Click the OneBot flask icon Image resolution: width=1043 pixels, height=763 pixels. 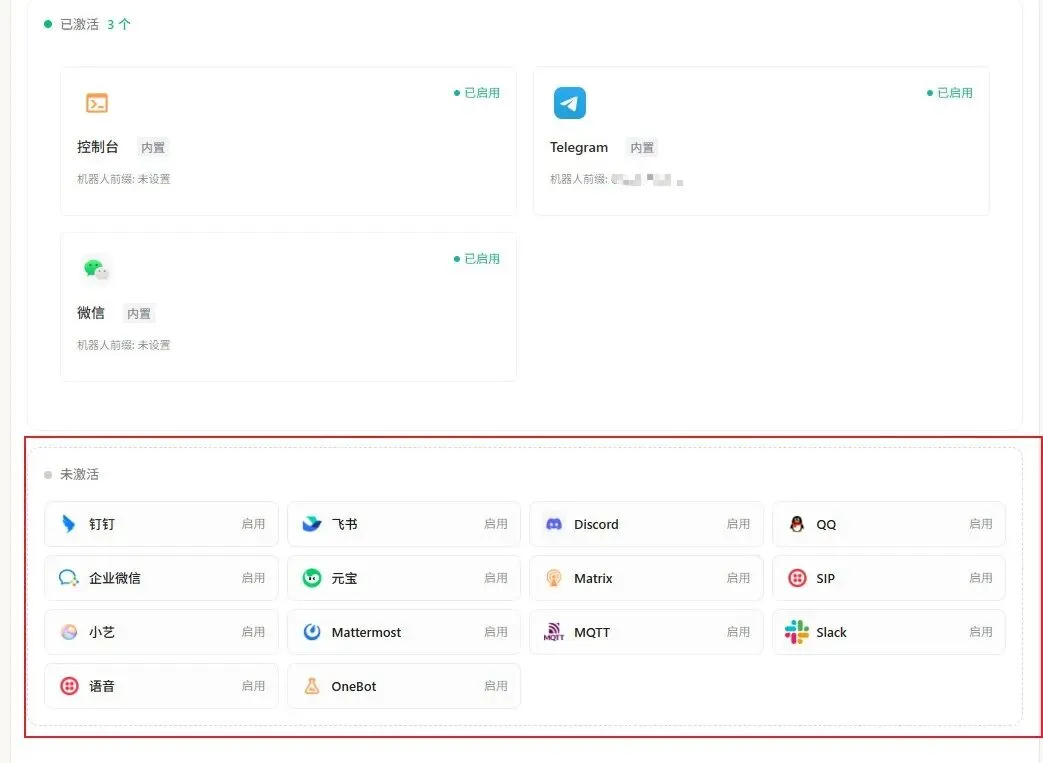coord(311,686)
